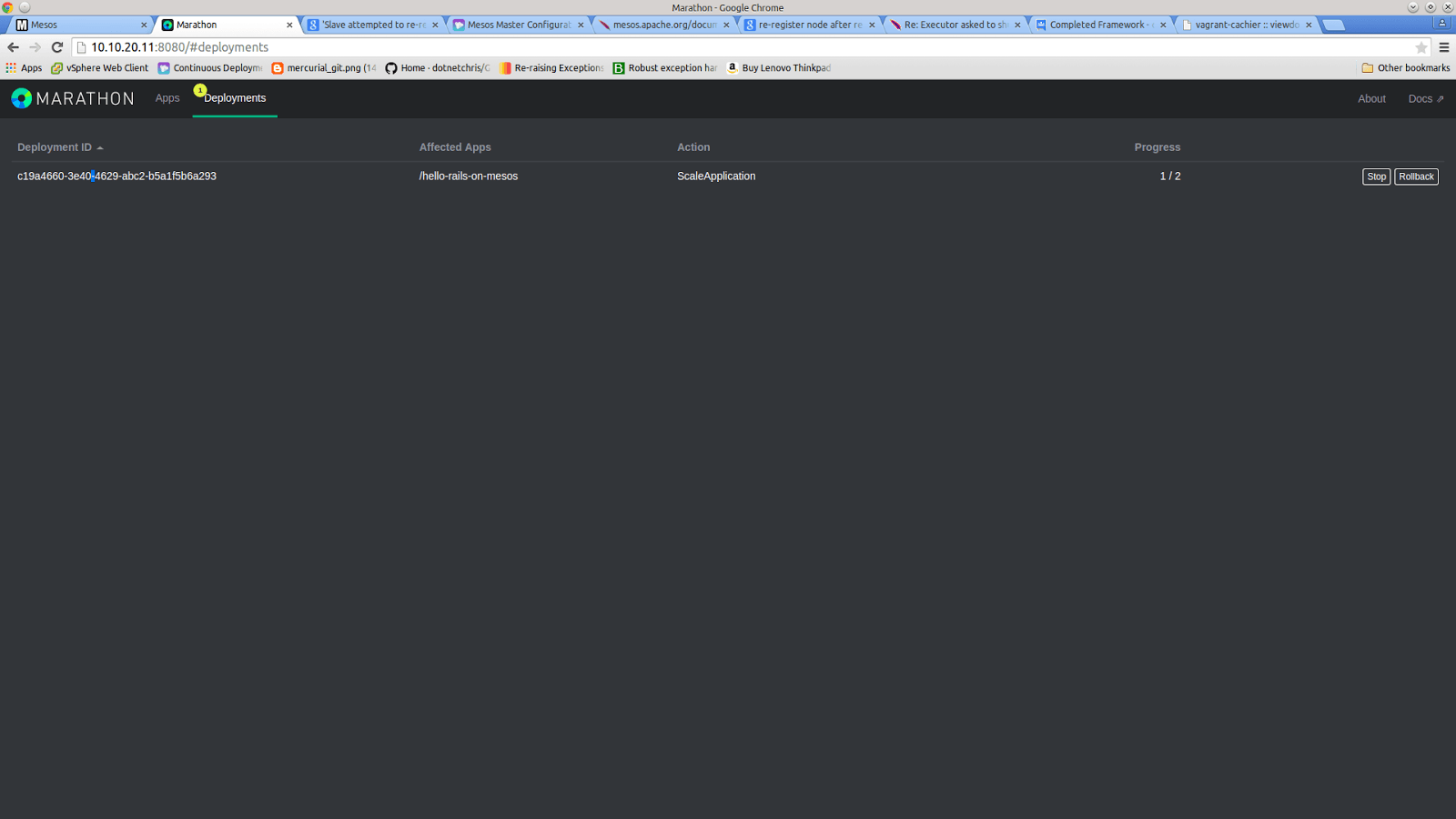Click the Marathon logo icon
This screenshot has height=819, width=1456.
(22, 98)
